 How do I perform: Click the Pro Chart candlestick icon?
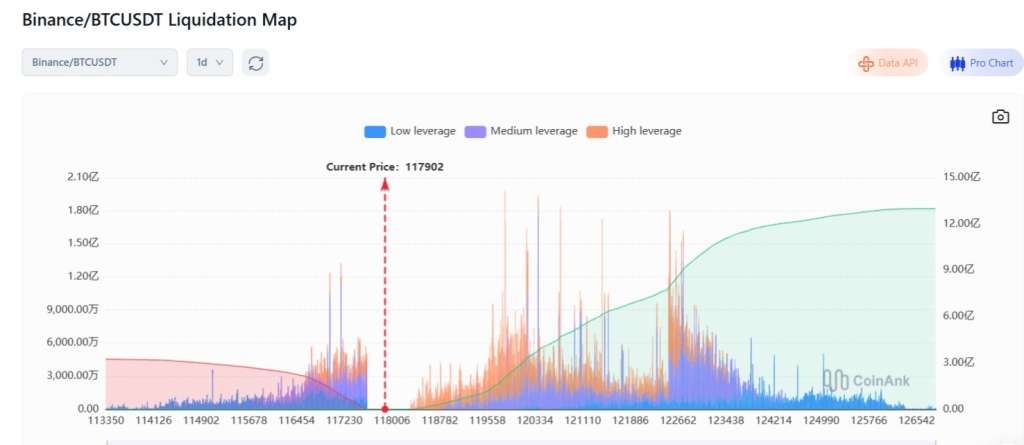pos(957,63)
